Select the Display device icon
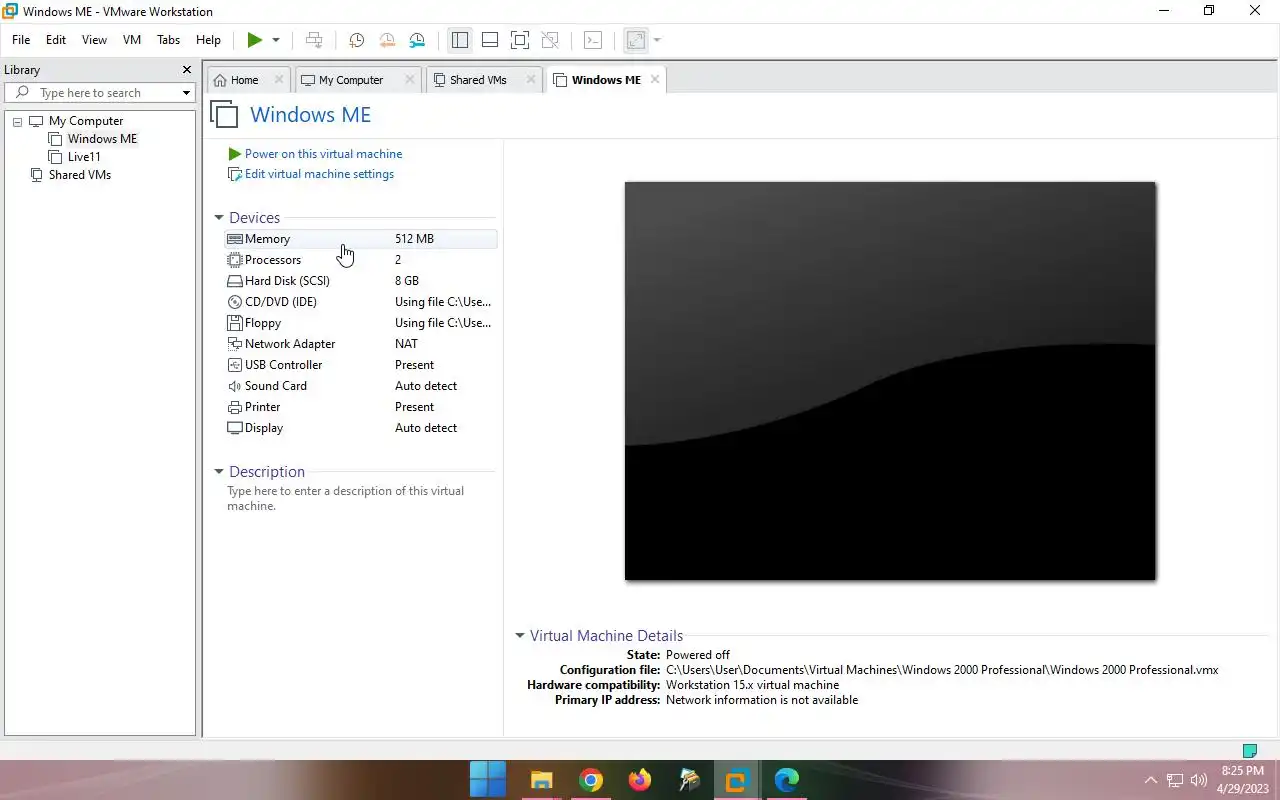 [x=235, y=428]
